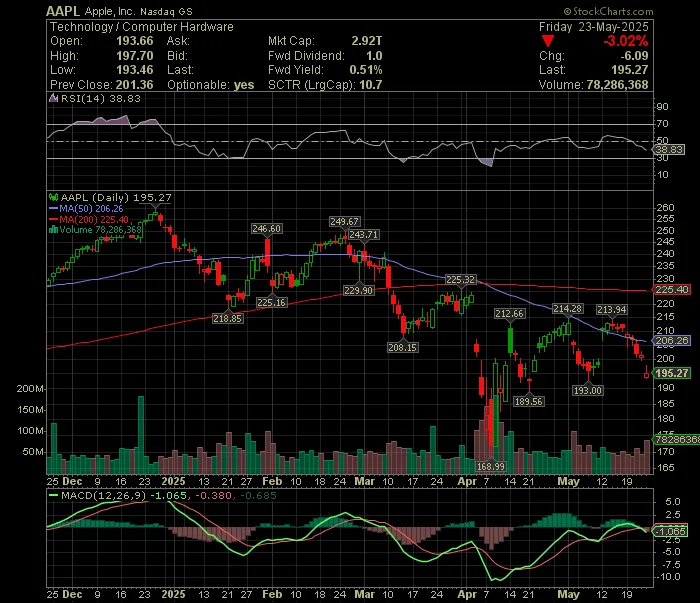Click the AAPL ticker symbol title

(63, 11)
